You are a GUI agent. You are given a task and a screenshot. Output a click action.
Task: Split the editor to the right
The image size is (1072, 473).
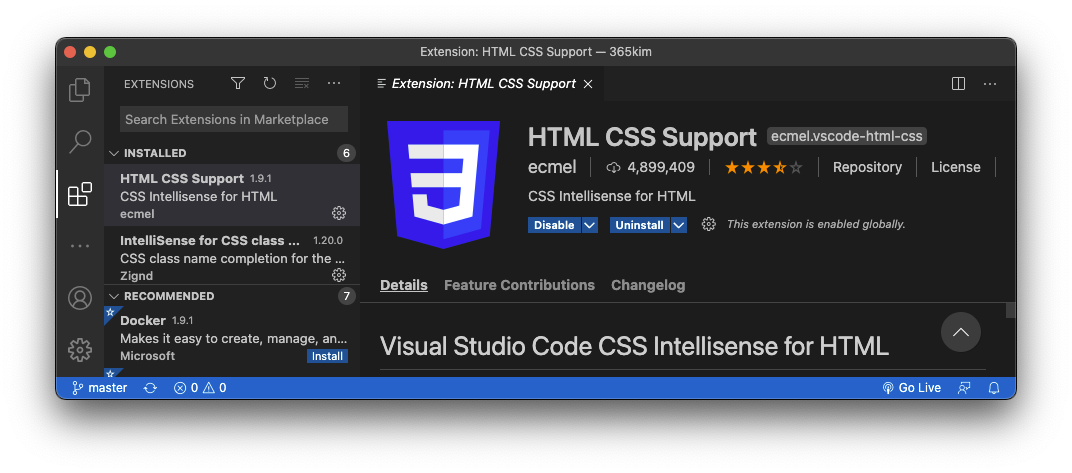click(x=959, y=83)
